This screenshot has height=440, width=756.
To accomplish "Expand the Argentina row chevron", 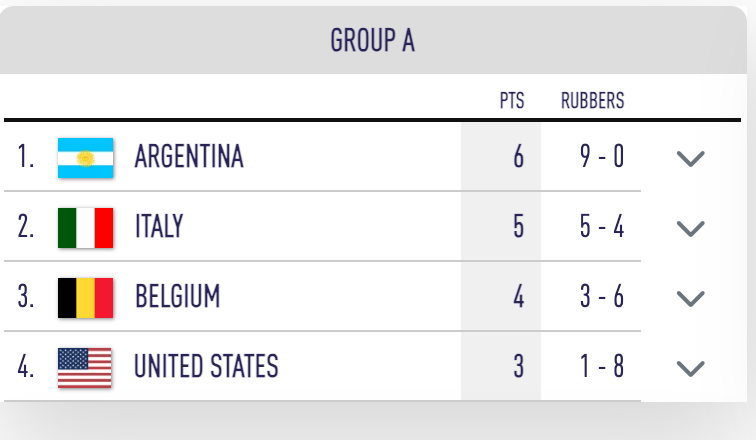I will click(x=690, y=159).
